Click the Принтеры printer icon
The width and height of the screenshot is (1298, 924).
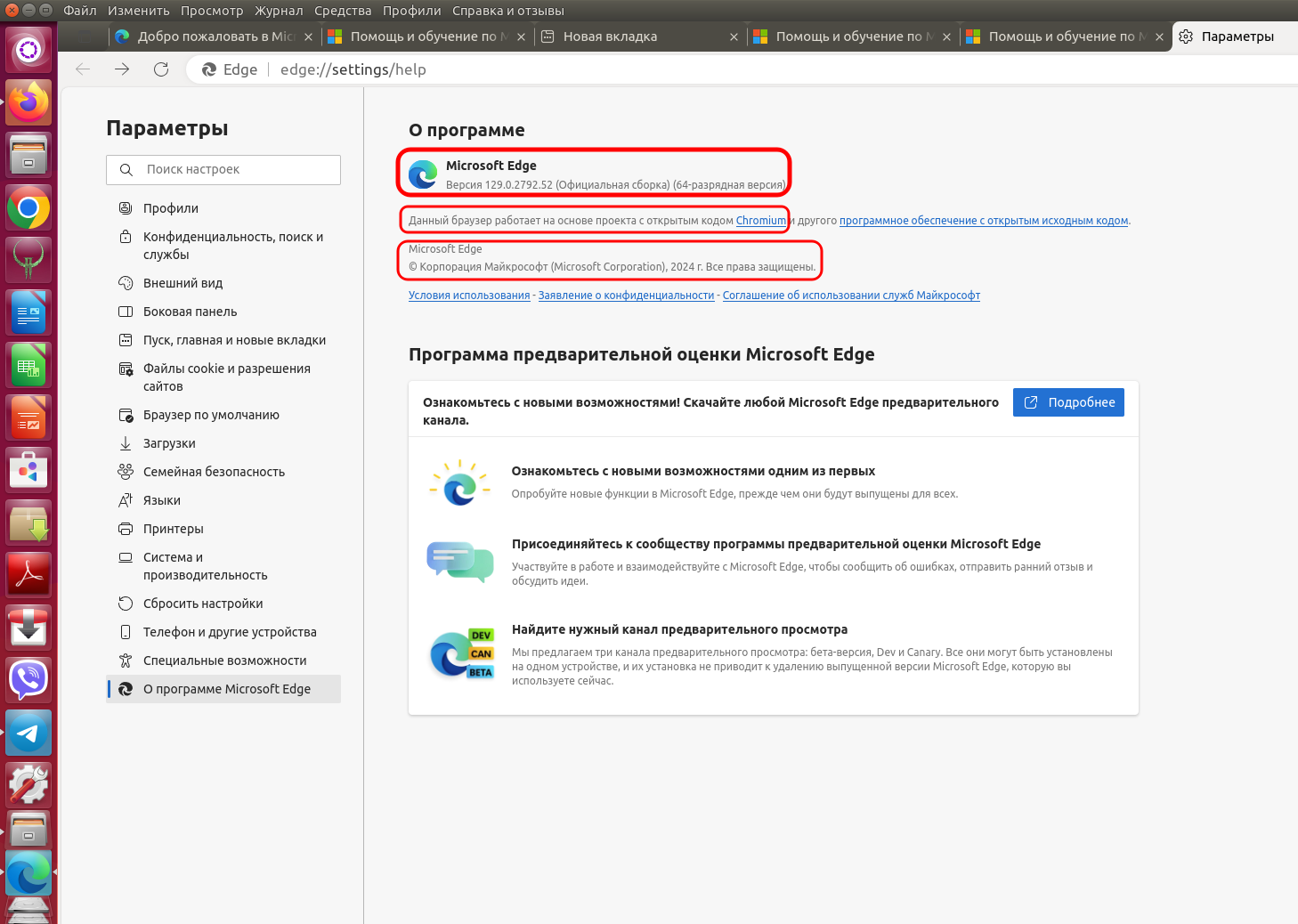(x=126, y=529)
